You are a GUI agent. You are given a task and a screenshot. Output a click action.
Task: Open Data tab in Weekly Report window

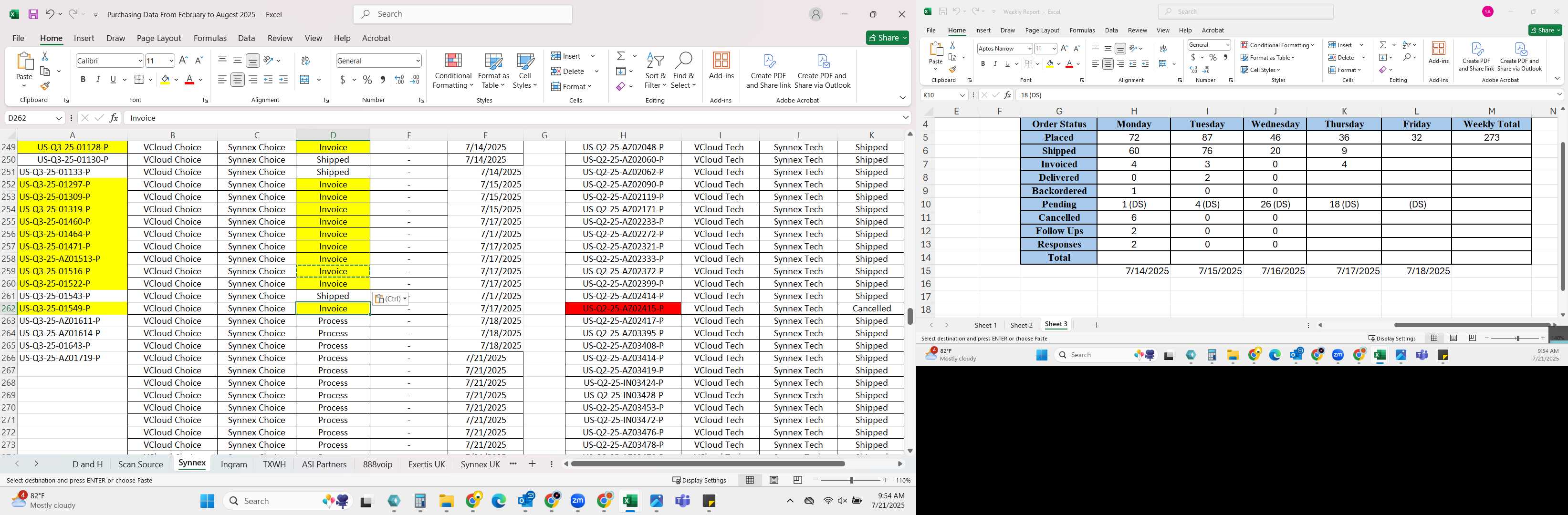click(x=1111, y=31)
